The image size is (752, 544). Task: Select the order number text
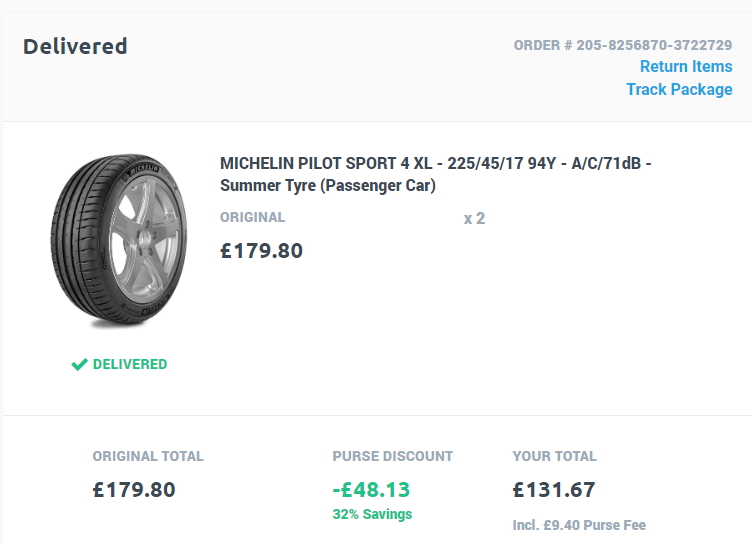(623, 45)
